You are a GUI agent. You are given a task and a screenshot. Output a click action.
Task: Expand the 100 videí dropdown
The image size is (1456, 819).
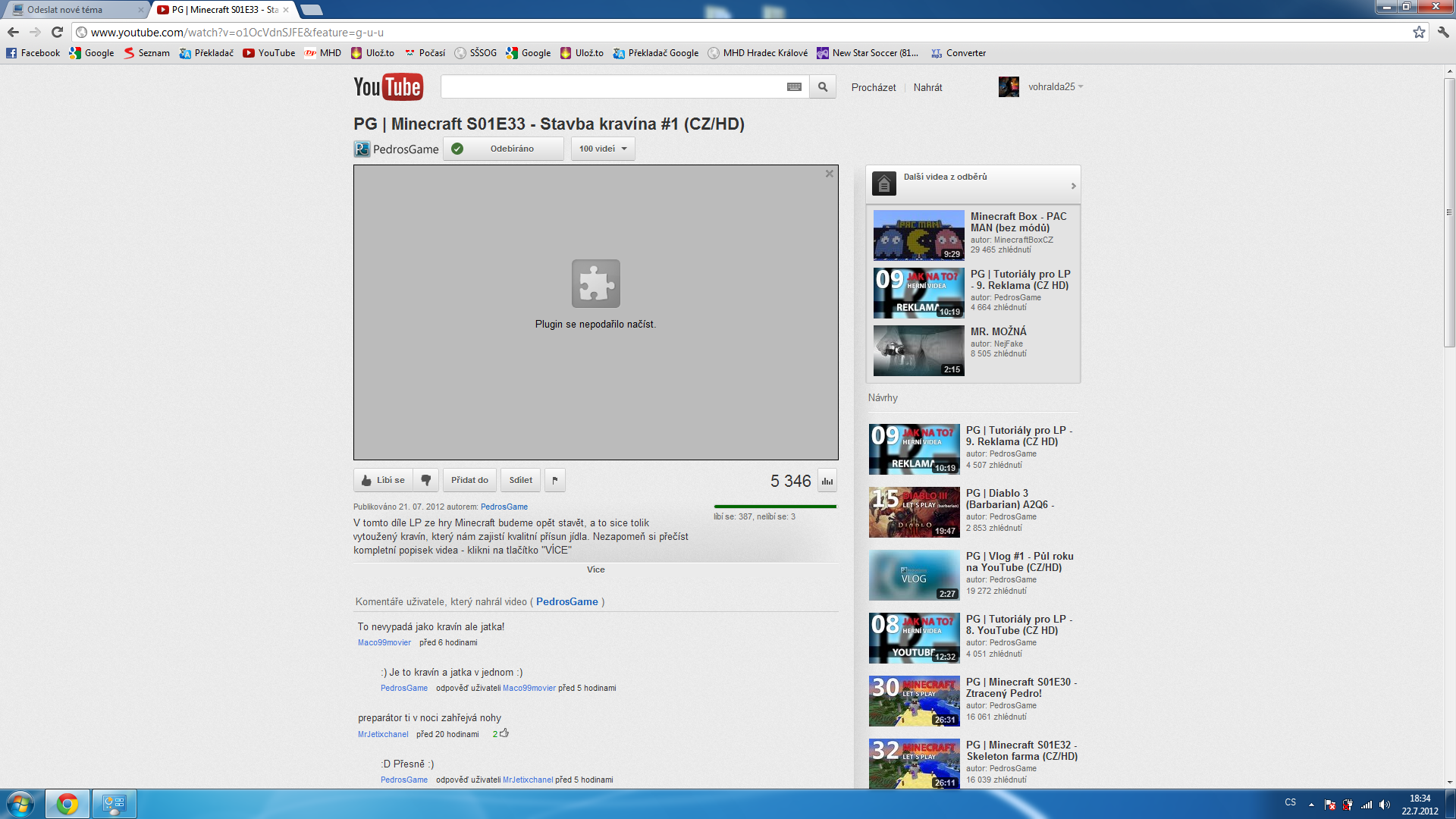tap(603, 149)
